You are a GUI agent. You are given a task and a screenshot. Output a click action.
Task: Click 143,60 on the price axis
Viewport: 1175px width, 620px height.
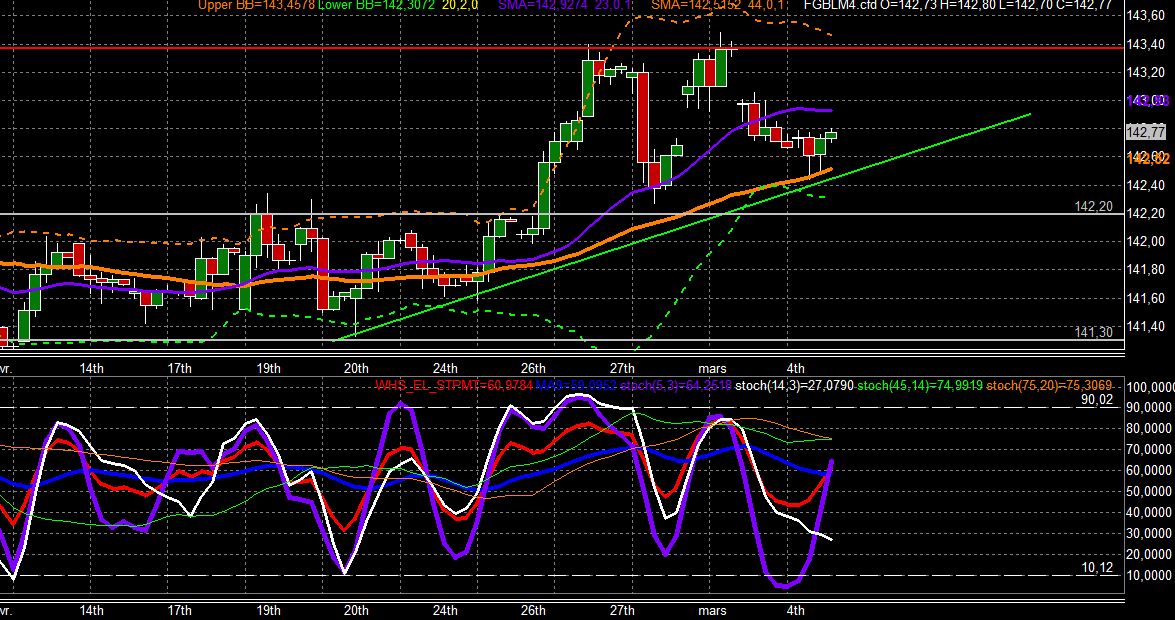1146,16
